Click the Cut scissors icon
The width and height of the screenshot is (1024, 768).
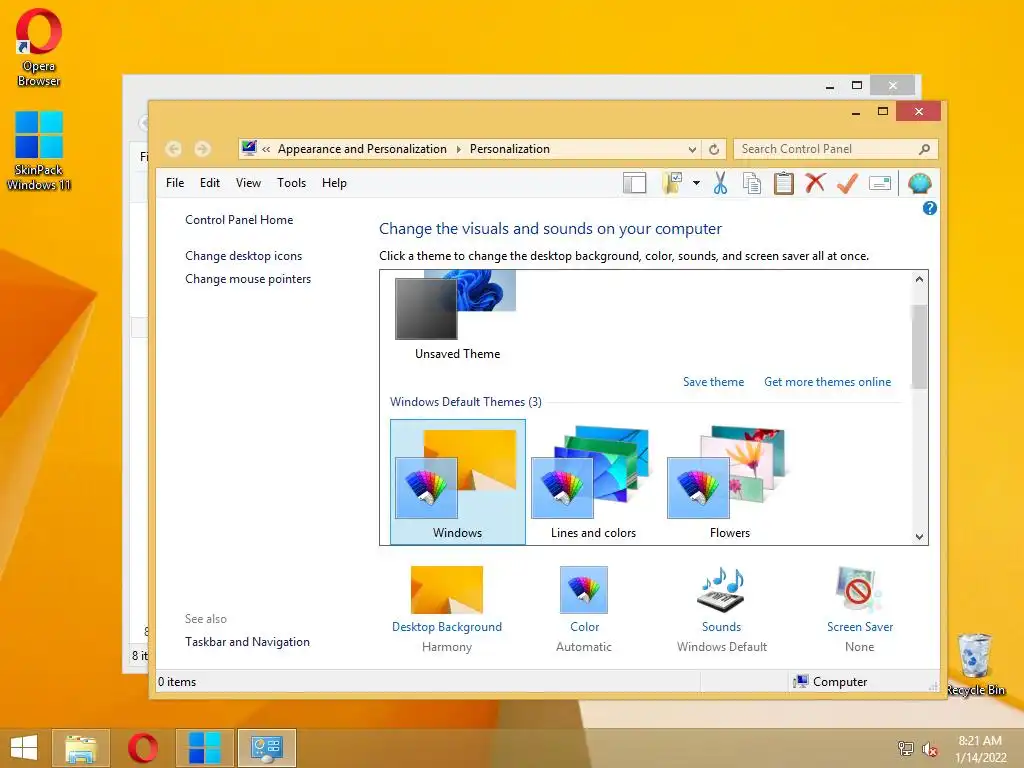pos(720,184)
